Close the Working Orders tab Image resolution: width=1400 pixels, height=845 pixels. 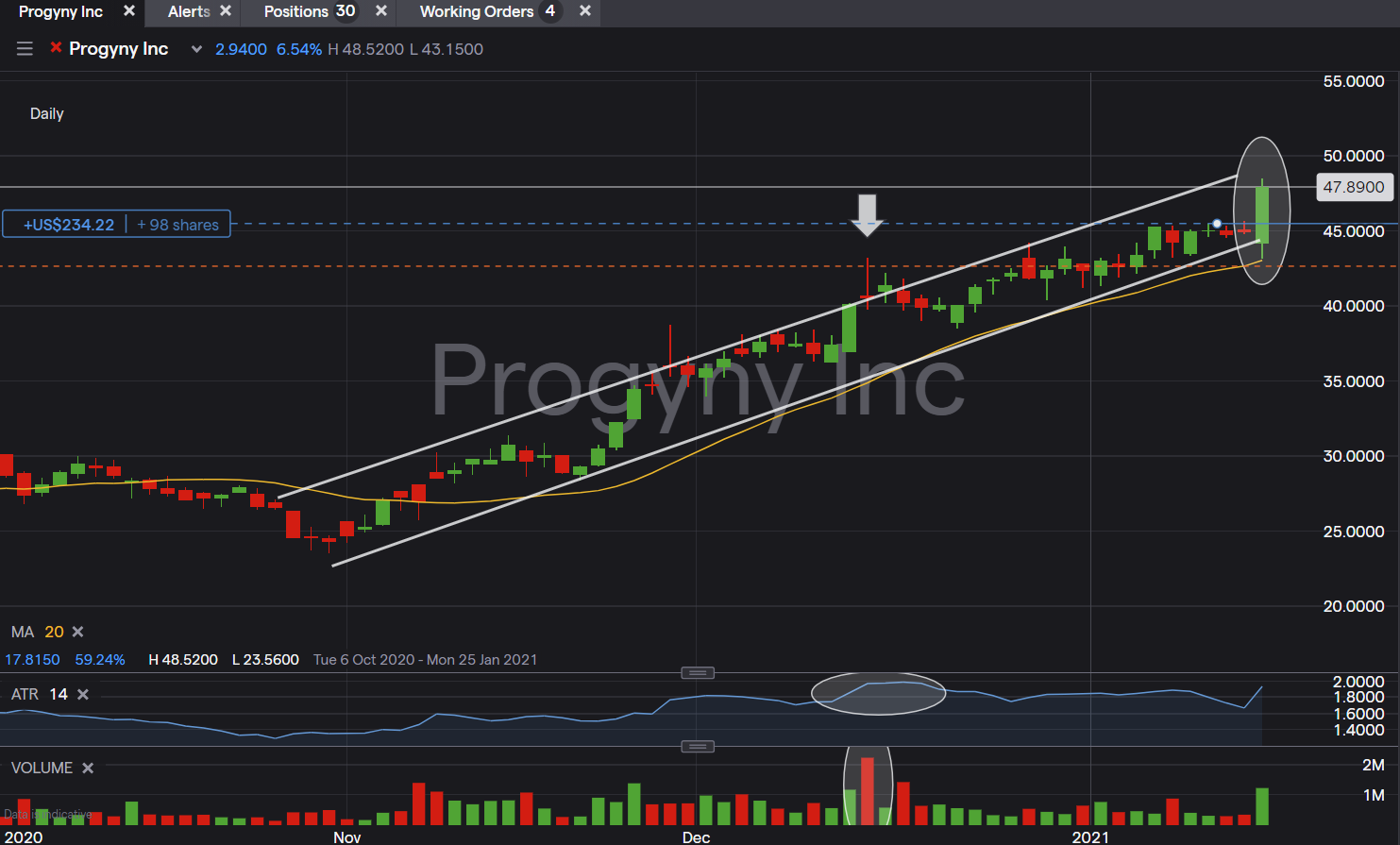coord(585,11)
